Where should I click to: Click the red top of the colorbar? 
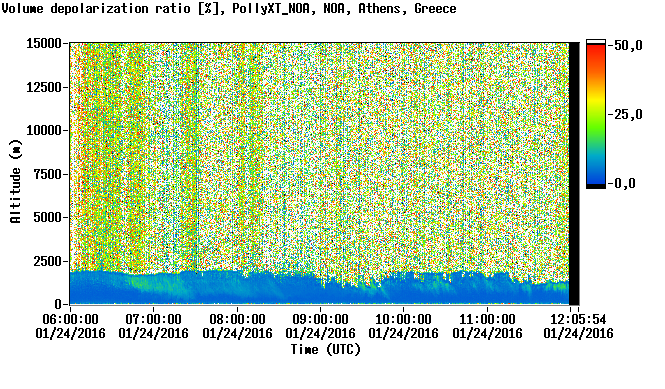coord(596,50)
